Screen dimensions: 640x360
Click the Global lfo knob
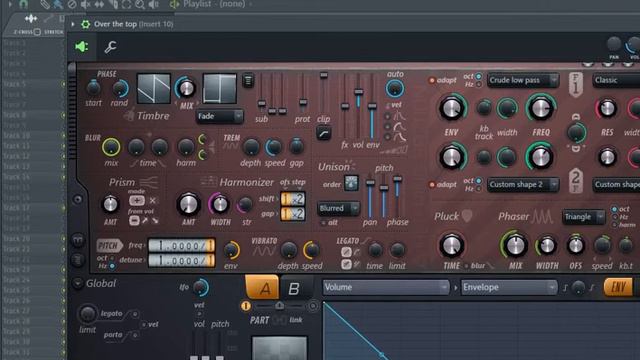coord(200,288)
